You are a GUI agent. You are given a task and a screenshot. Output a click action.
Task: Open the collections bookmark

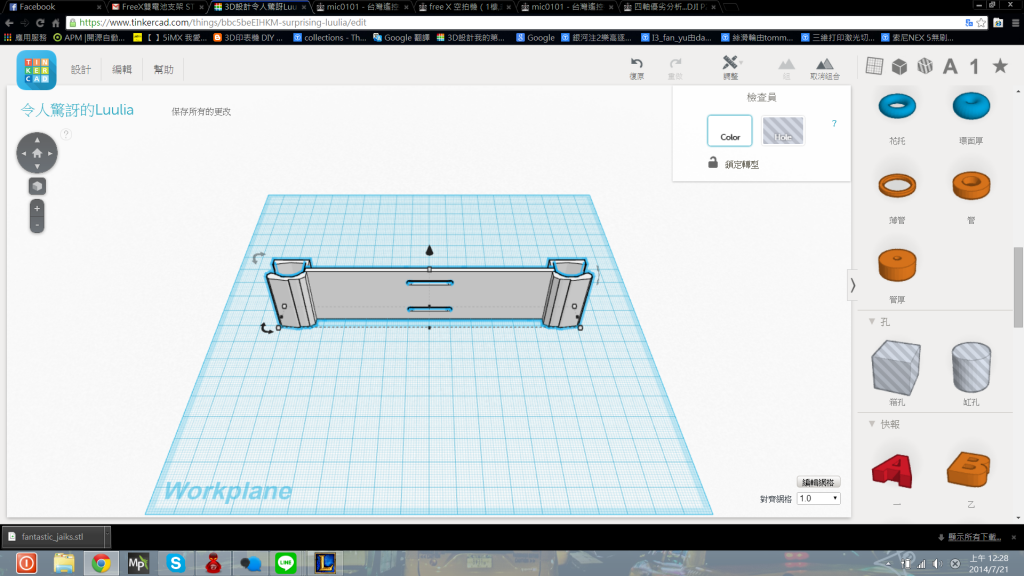pos(330,37)
